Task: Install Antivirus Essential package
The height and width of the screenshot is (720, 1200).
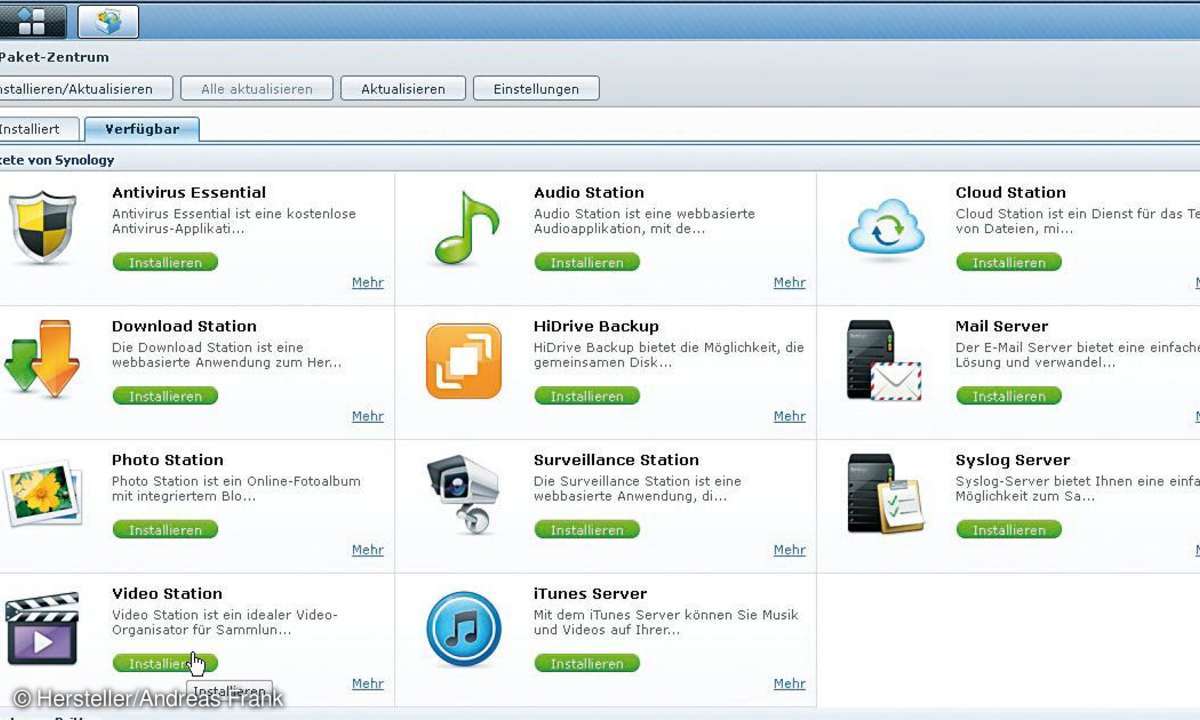Action: click(x=165, y=263)
